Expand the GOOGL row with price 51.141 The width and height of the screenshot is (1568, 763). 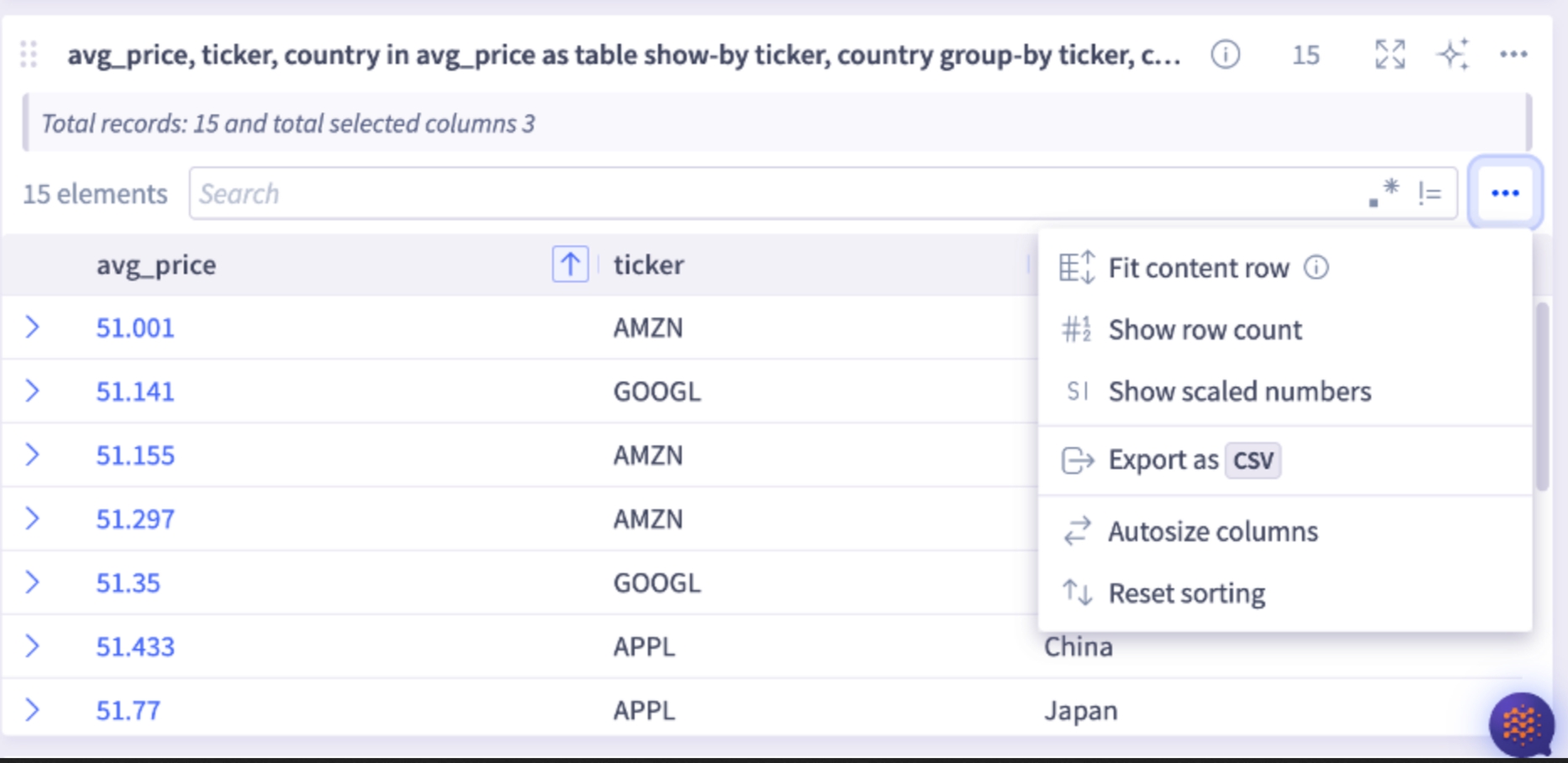tap(34, 391)
